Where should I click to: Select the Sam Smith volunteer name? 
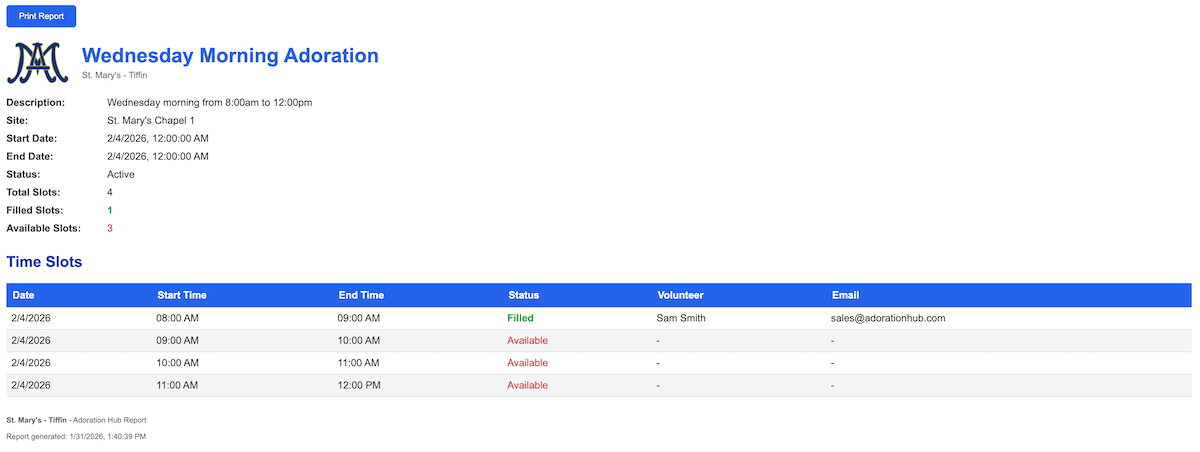[x=681, y=318]
